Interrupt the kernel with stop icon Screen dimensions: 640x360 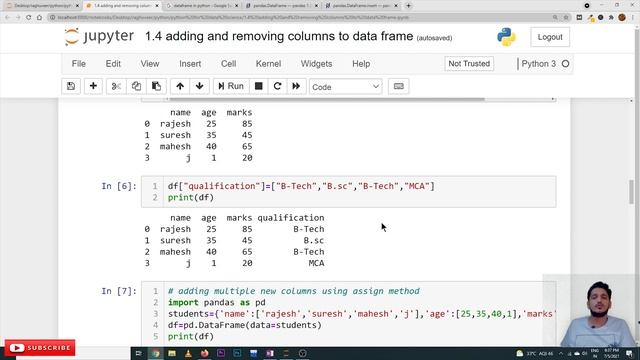pyautogui.click(x=258, y=86)
